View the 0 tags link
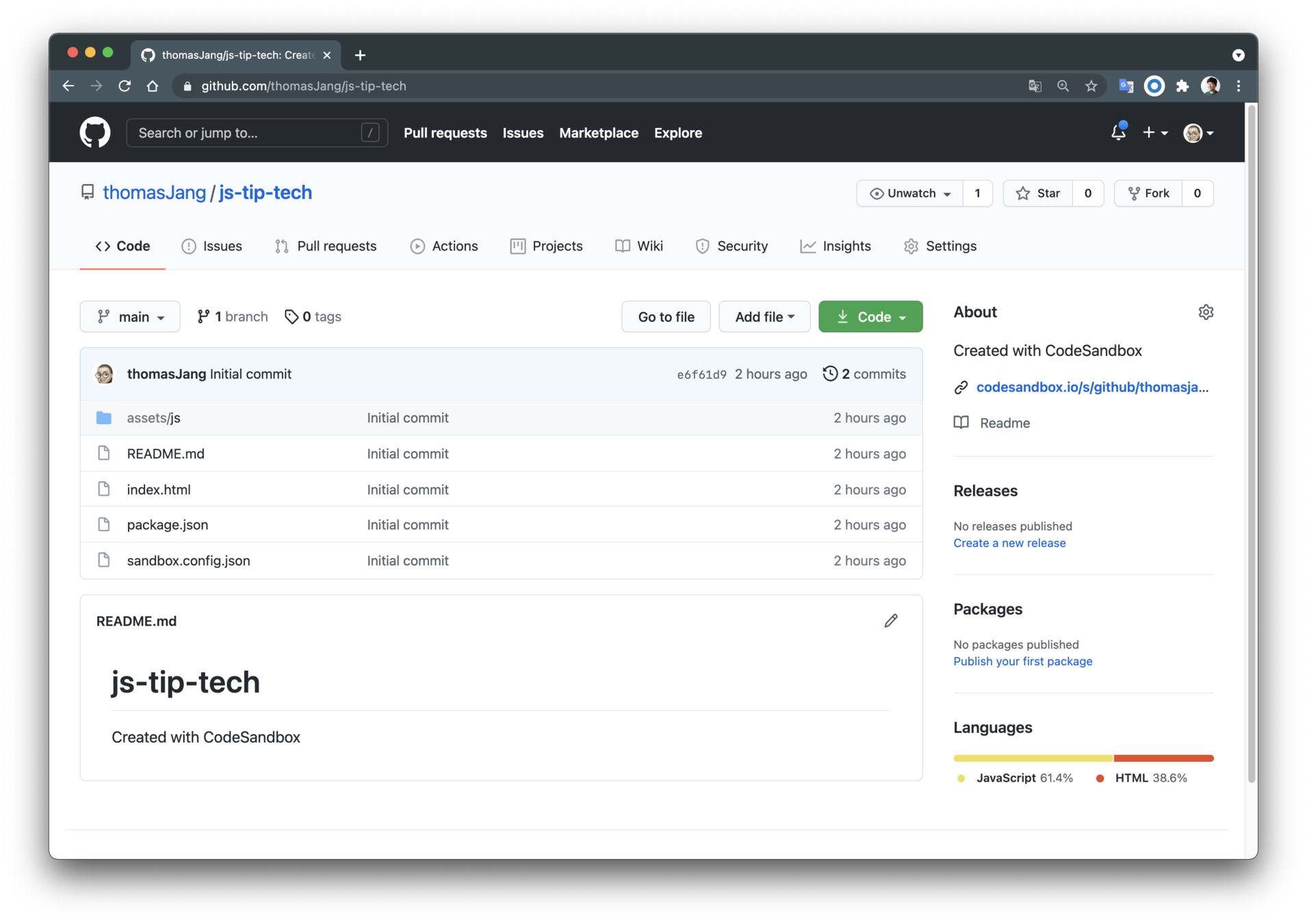 (x=313, y=316)
